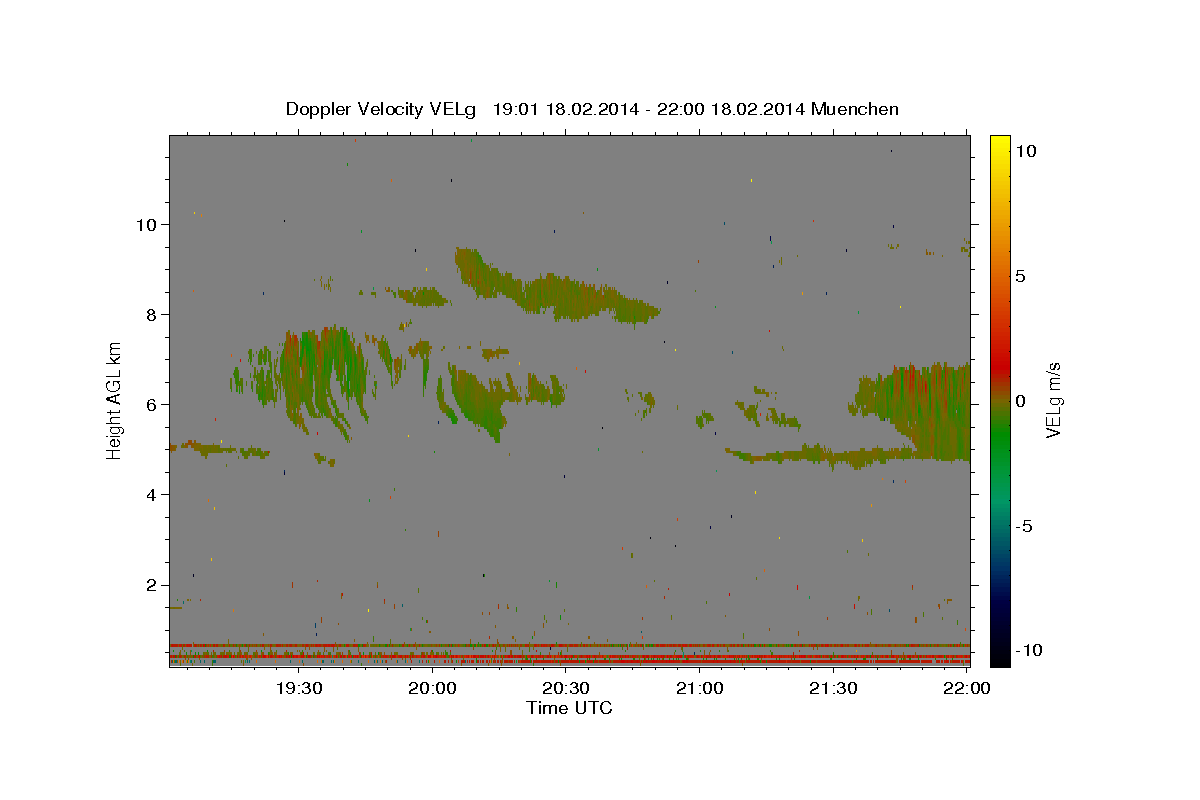Click the colorbar label 5

pos(1020,276)
